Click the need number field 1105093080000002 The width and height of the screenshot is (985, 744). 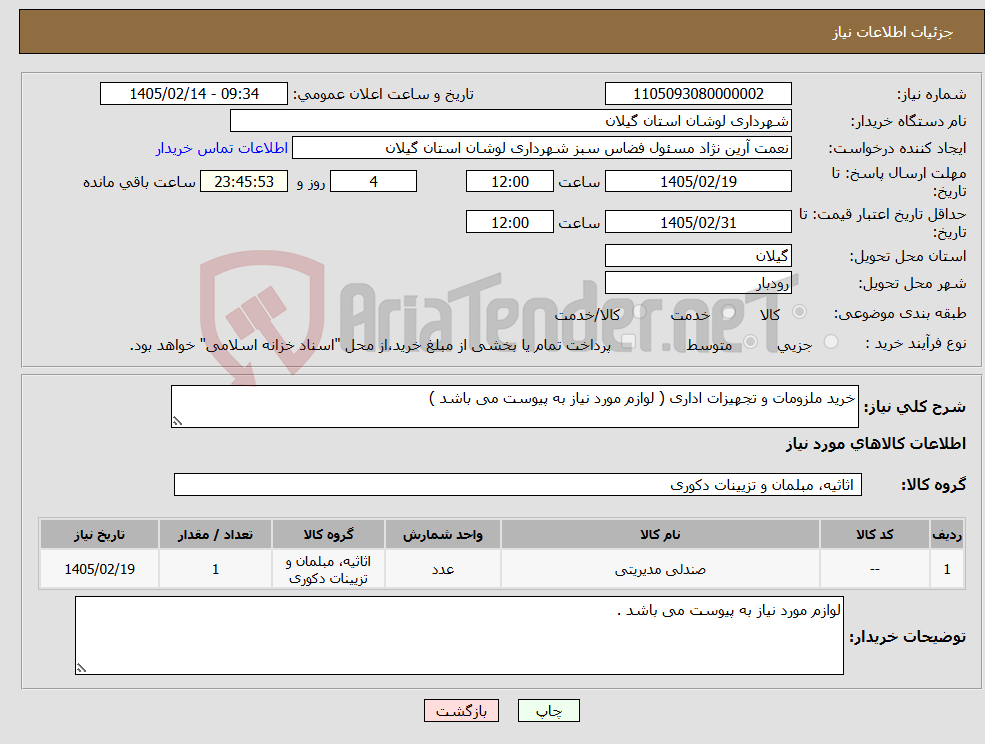[x=698, y=94]
